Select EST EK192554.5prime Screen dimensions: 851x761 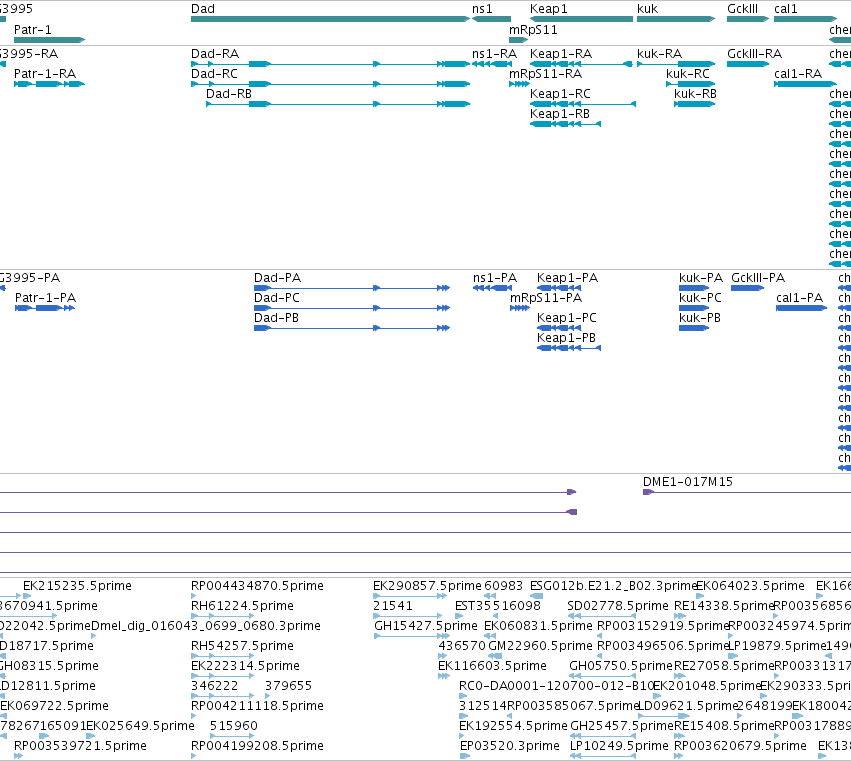[x=513, y=727]
